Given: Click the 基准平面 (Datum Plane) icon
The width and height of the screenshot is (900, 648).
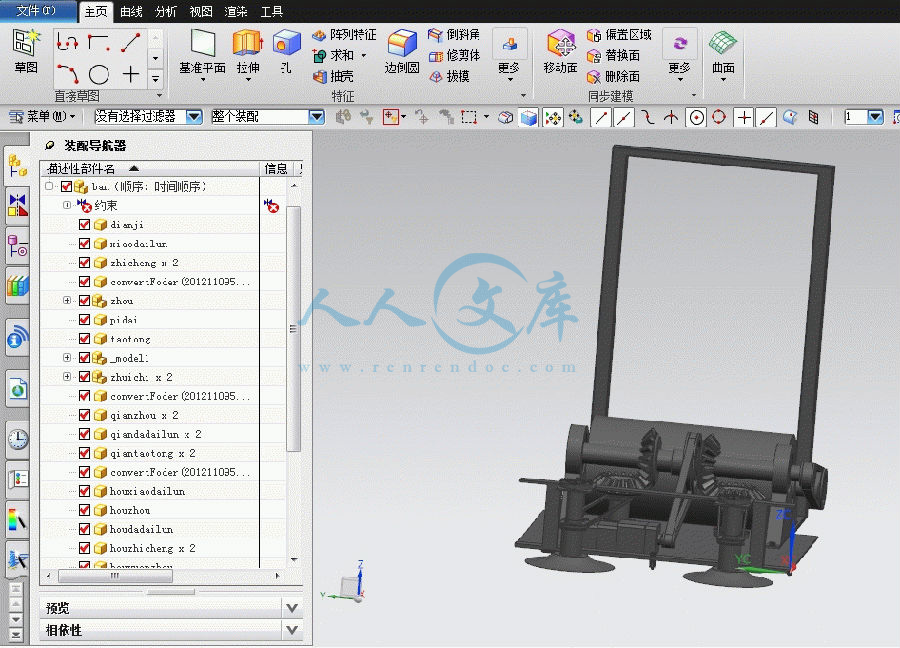Looking at the screenshot, I should tap(202, 44).
